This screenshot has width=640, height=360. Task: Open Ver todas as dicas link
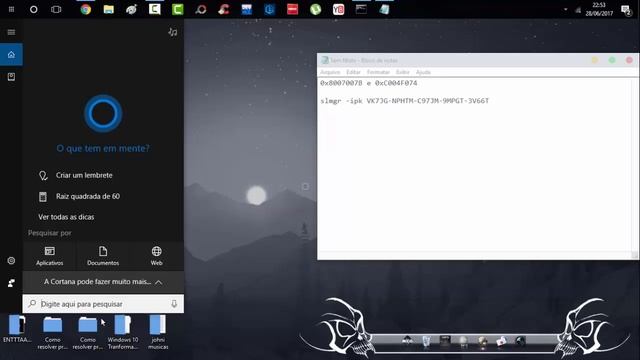(66, 217)
